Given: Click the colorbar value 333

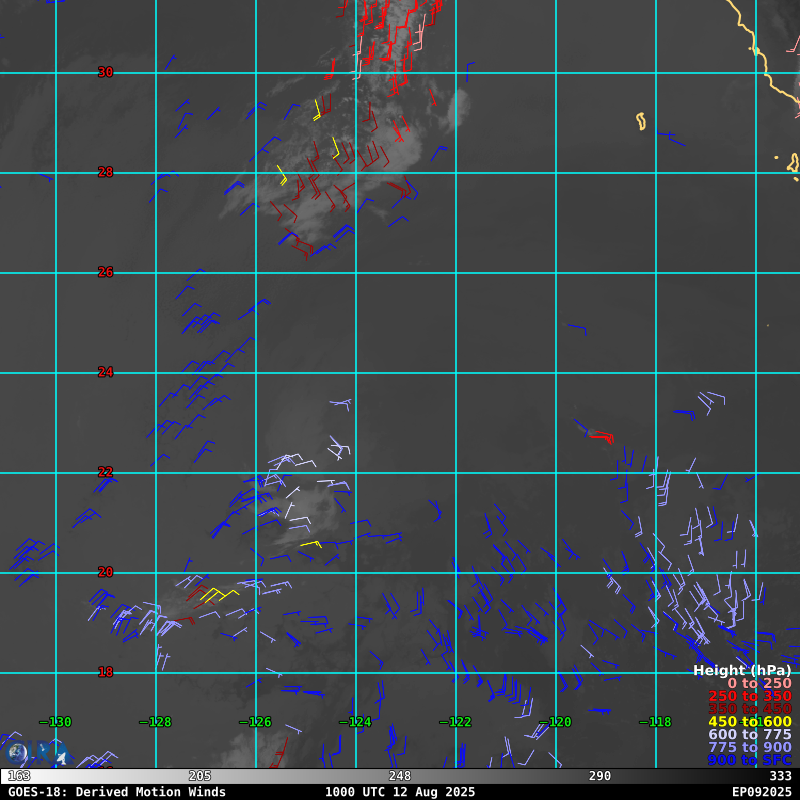Looking at the screenshot, I should tap(781, 777).
